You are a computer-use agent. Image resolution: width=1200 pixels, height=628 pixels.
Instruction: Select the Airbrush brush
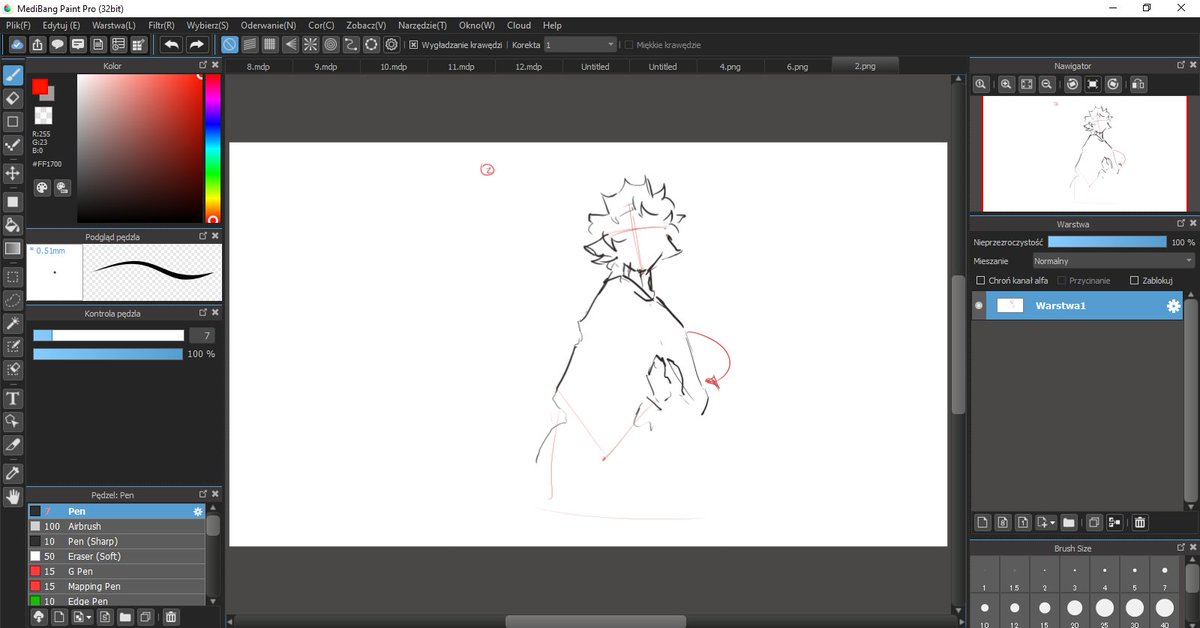click(117, 526)
